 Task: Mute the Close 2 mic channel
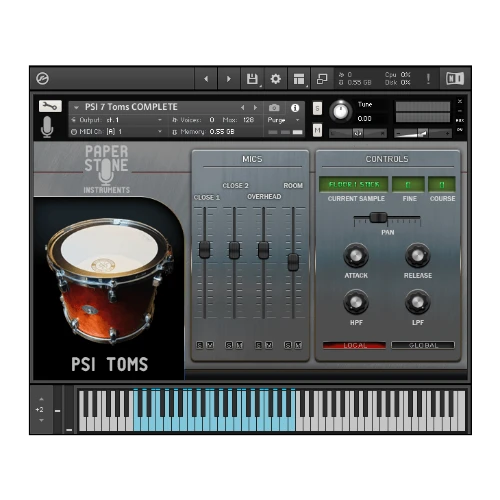239,345
